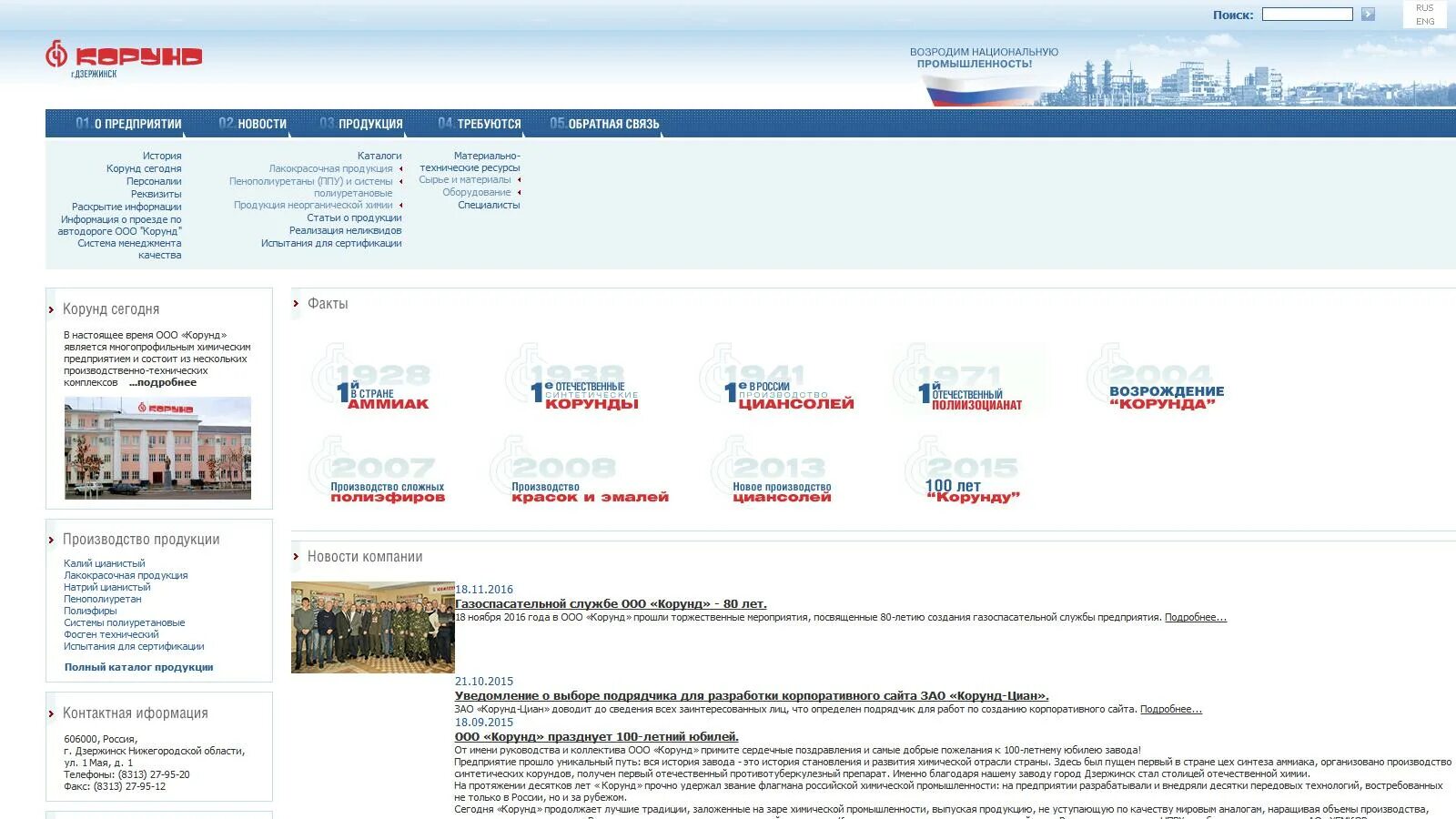
Task: Open the 2007 polyesters production fact badge
Action: [x=378, y=470]
